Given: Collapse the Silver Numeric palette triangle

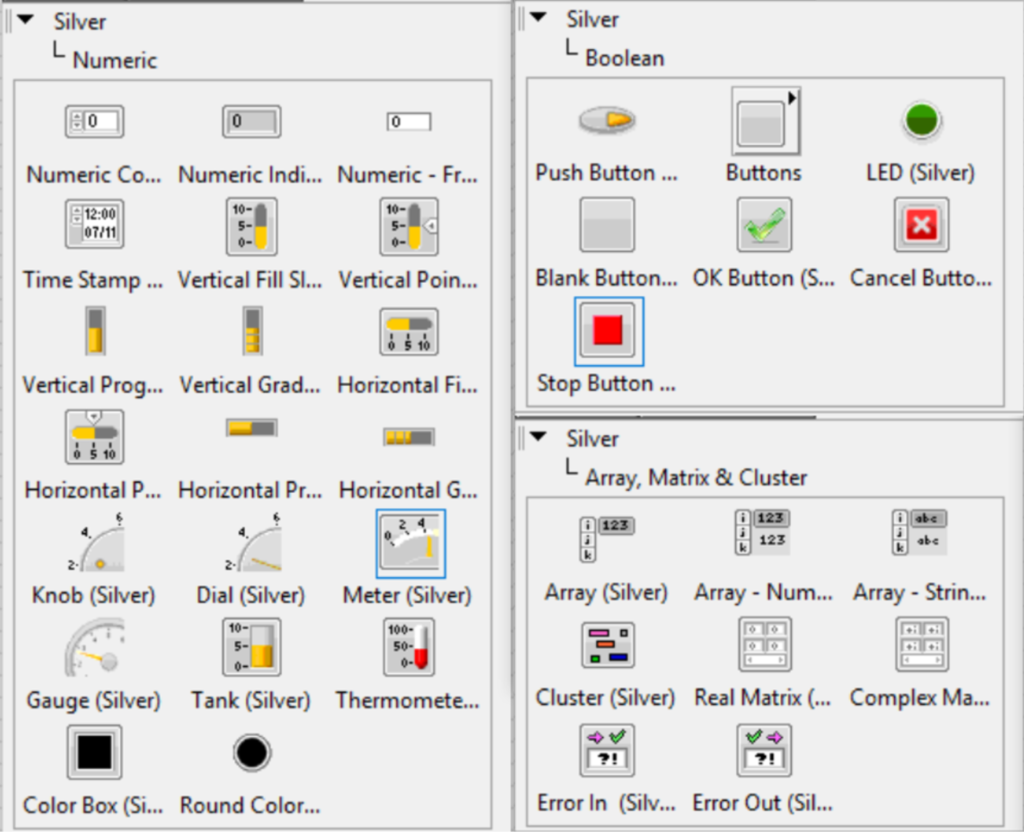Looking at the screenshot, I should pyautogui.click(x=24, y=19).
